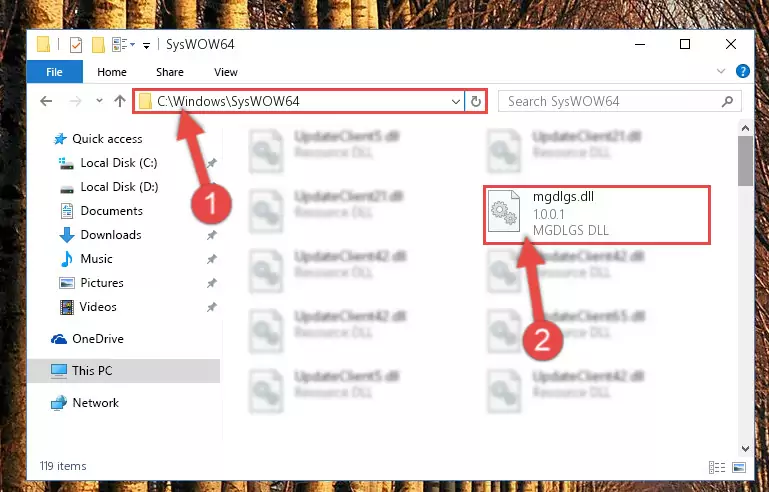Screen dimensions: 769x492
Task: Select the mgdlgs.dll file
Action: pos(597,214)
